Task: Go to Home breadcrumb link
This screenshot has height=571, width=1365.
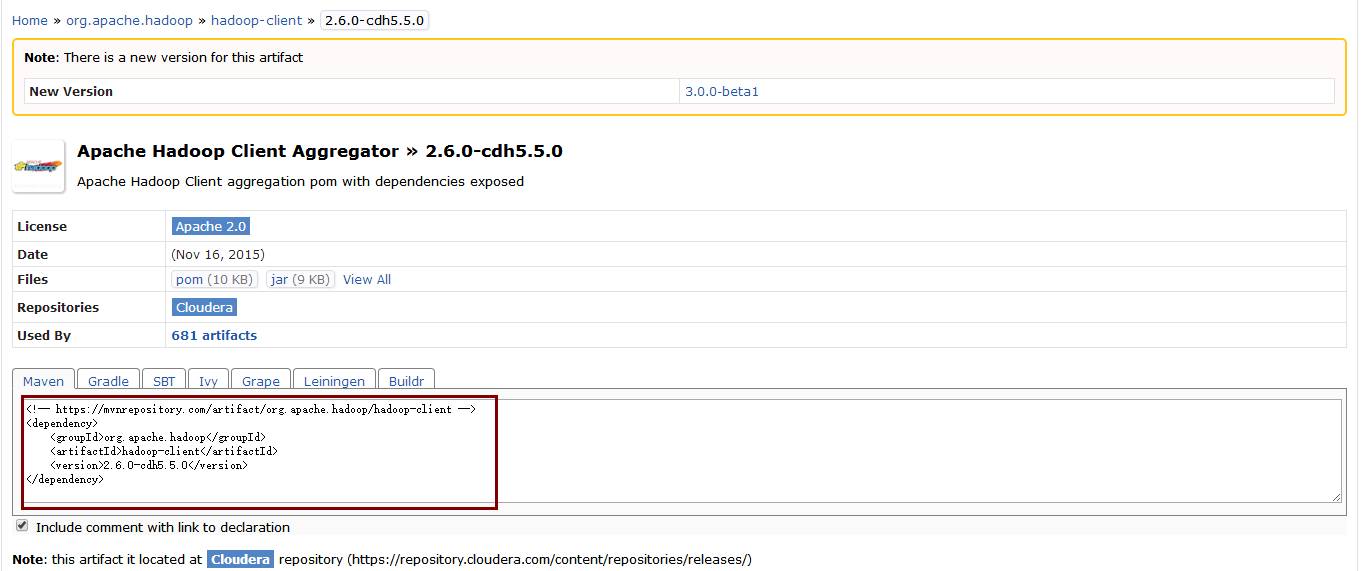Action: coord(30,20)
